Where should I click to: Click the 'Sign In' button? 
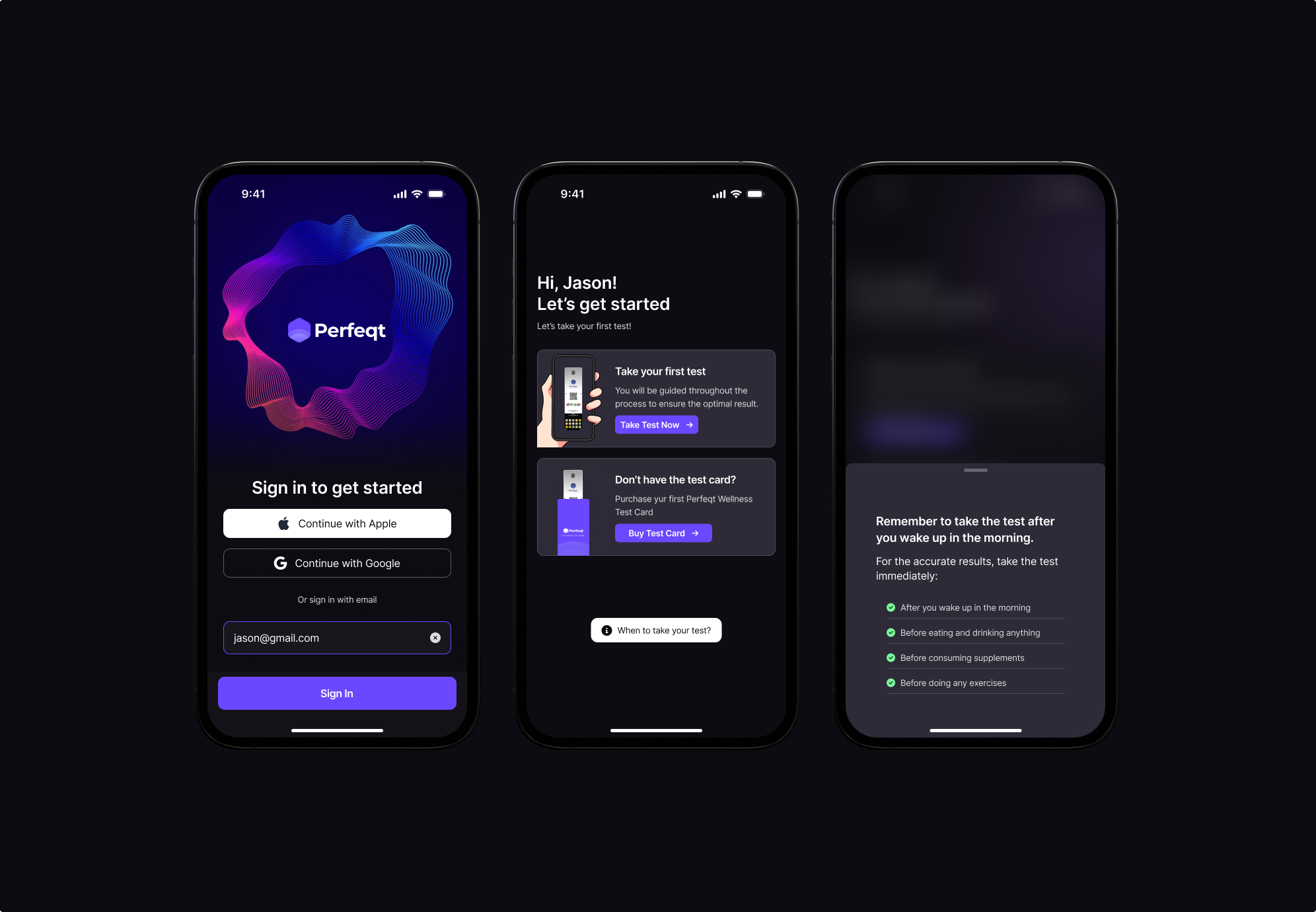coord(337,693)
